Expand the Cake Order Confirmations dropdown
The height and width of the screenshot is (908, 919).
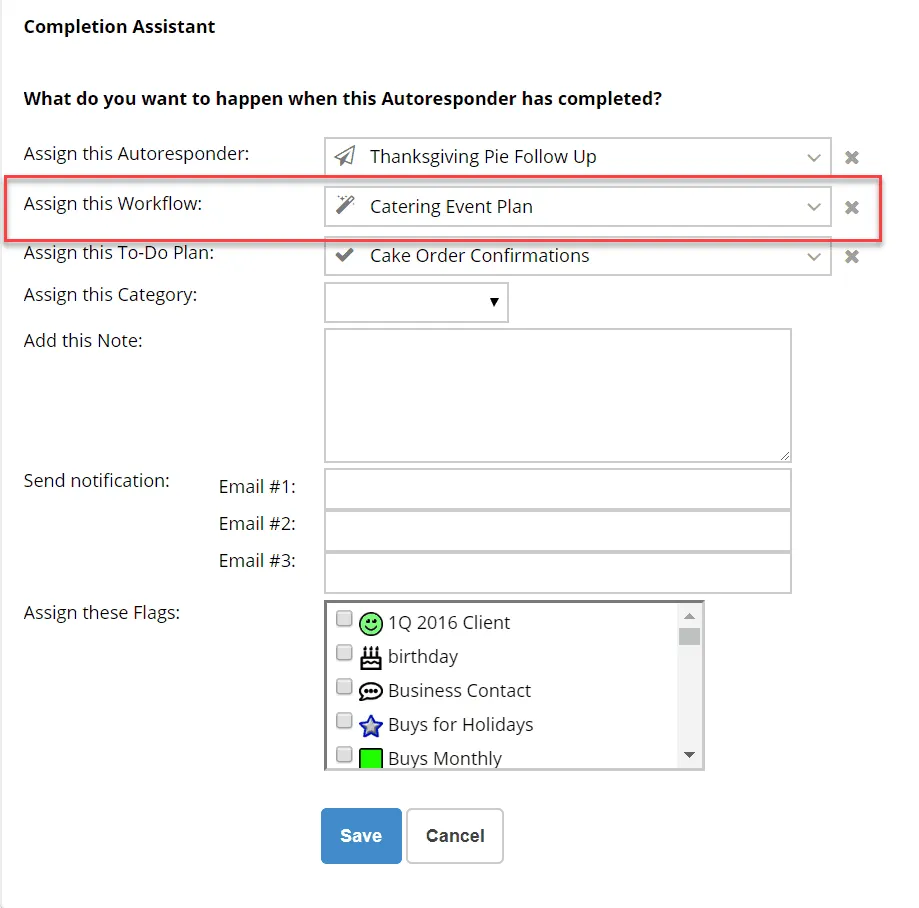(x=577, y=256)
